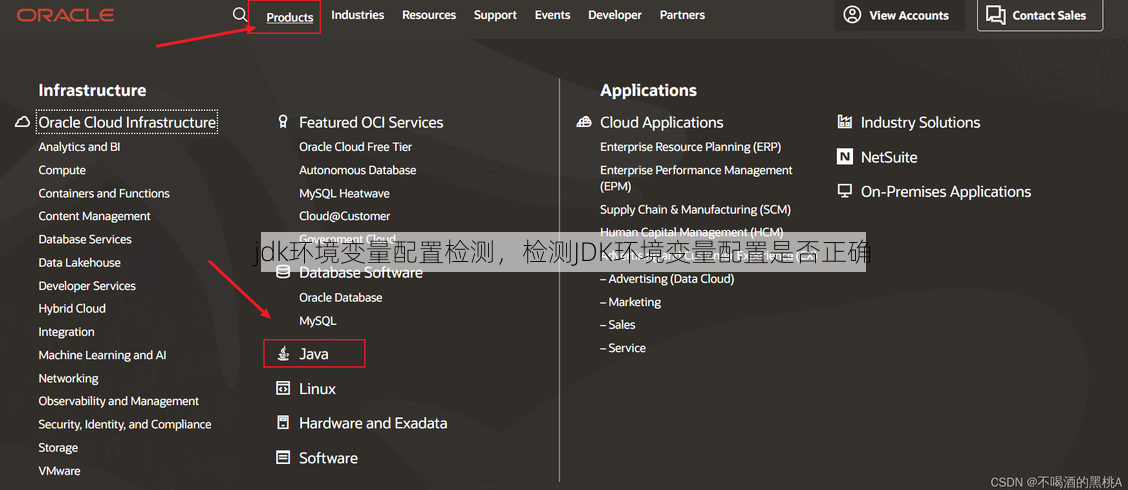Click the monitor icon beside On-Premises Applications
Image resolution: width=1128 pixels, height=490 pixels.
coord(845,191)
